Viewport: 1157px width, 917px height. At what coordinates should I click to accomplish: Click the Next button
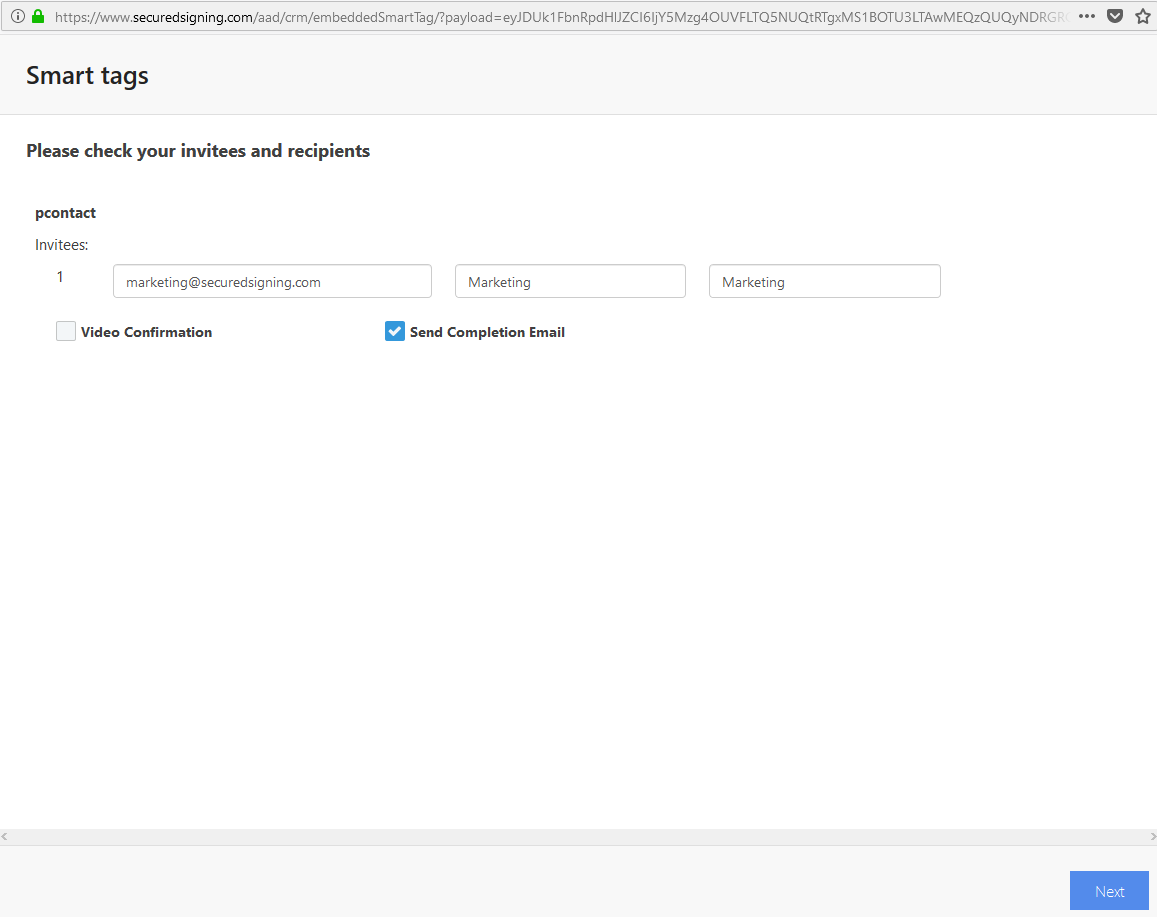pos(1109,890)
